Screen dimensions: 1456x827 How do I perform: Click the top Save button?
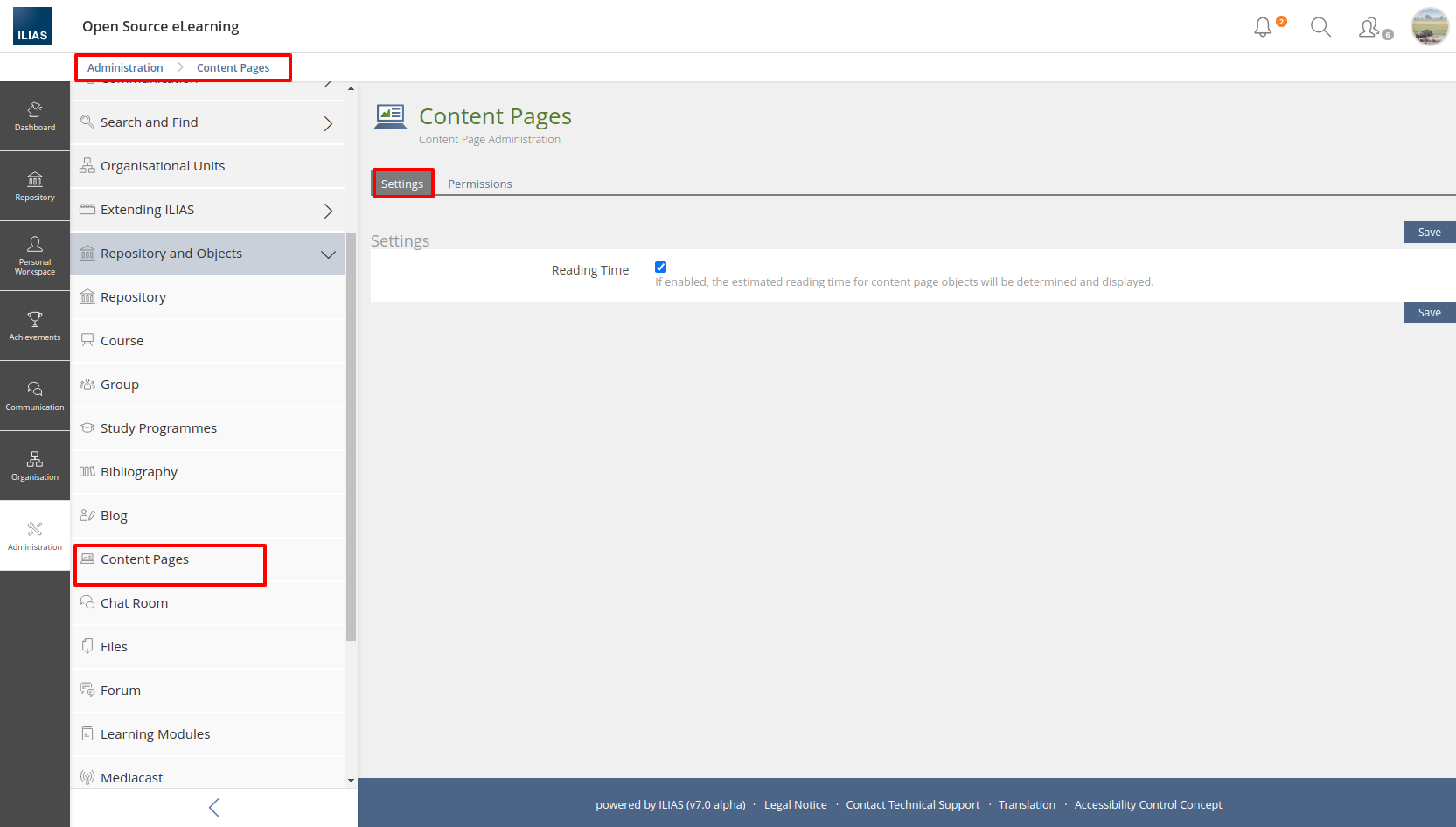coord(1429,232)
